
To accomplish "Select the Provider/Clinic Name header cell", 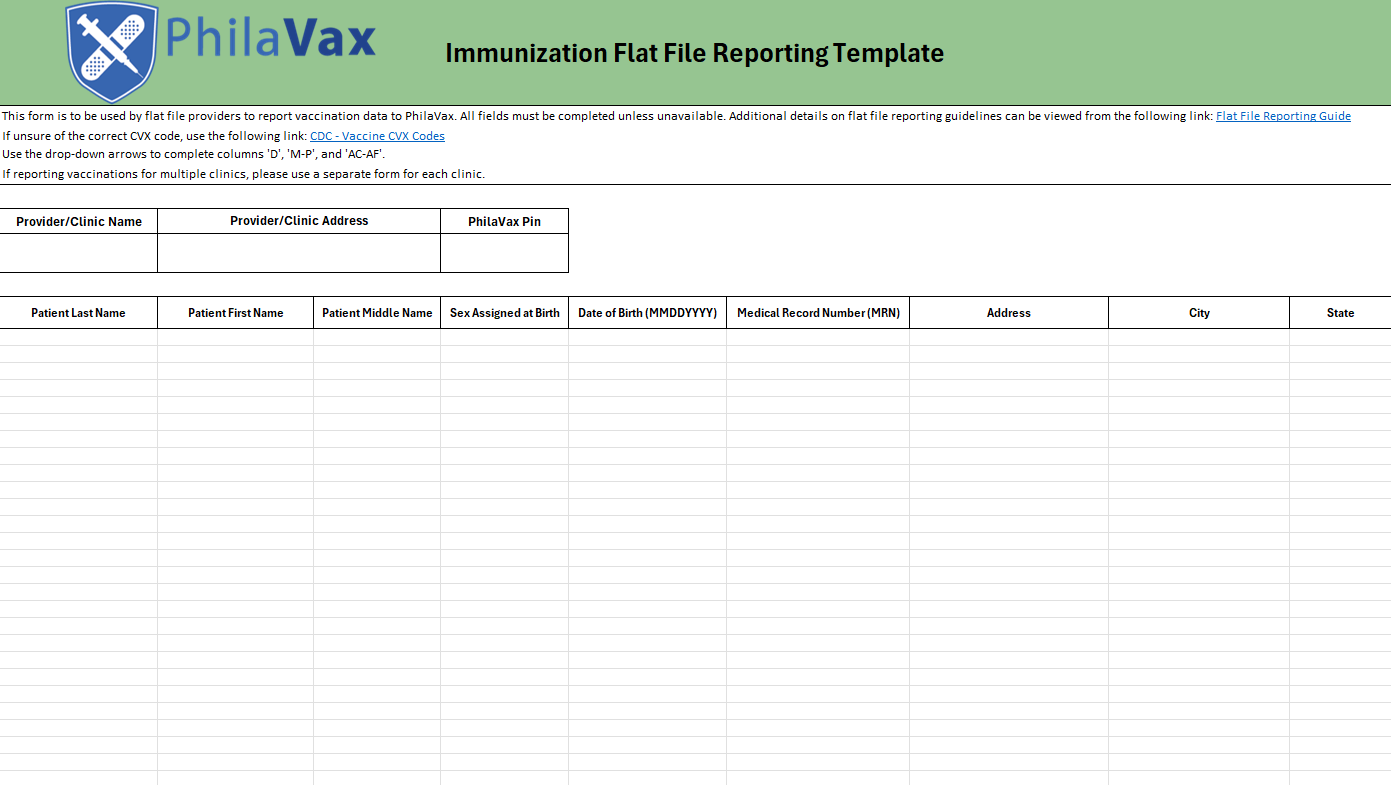I will pos(78,221).
